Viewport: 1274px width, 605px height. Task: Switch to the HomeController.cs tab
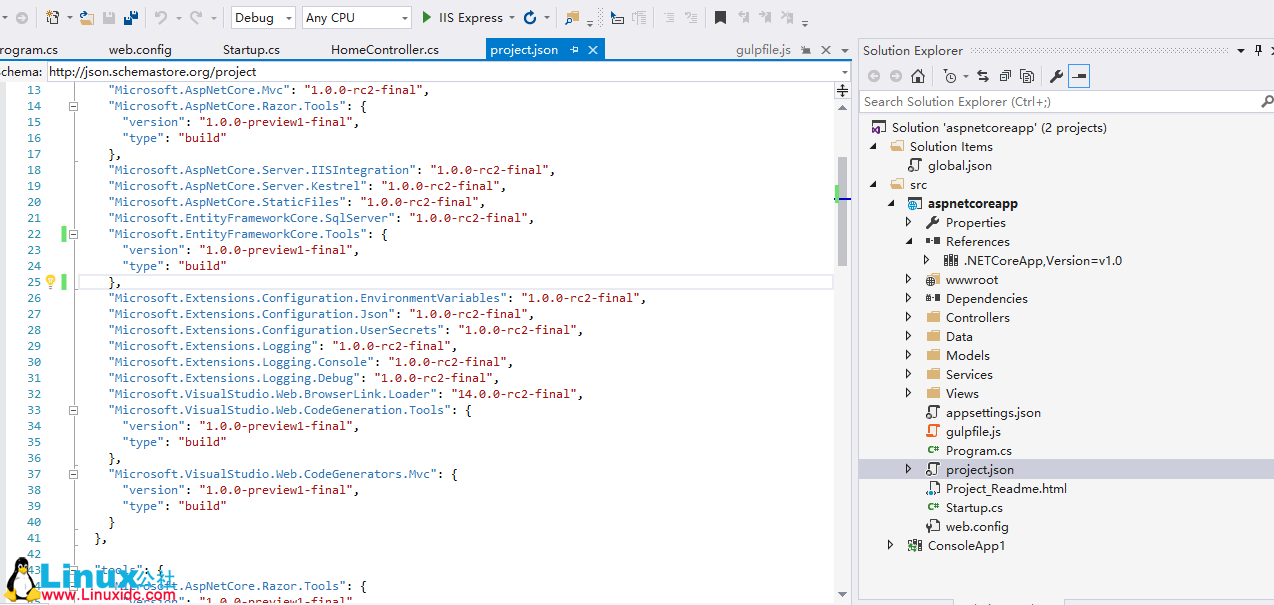click(384, 50)
